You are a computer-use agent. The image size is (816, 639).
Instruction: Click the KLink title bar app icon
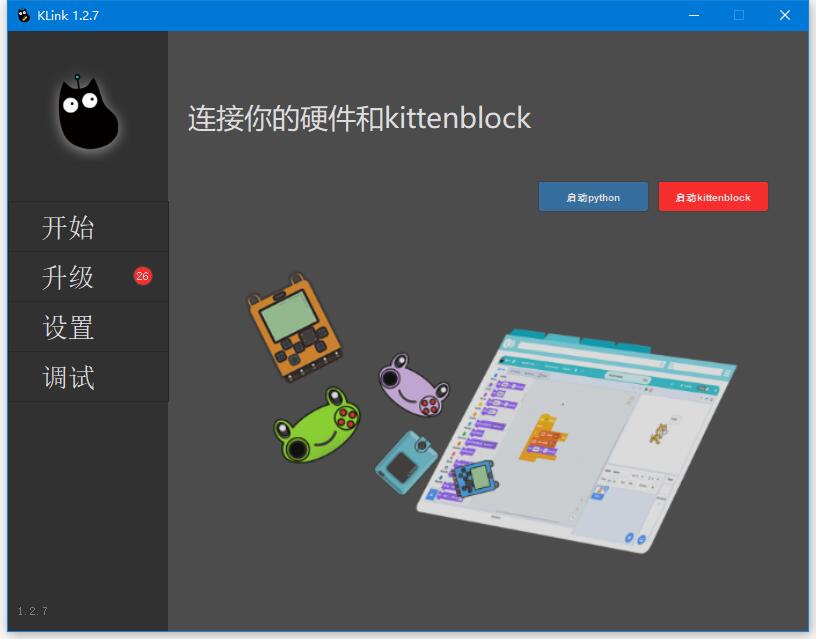(23, 16)
